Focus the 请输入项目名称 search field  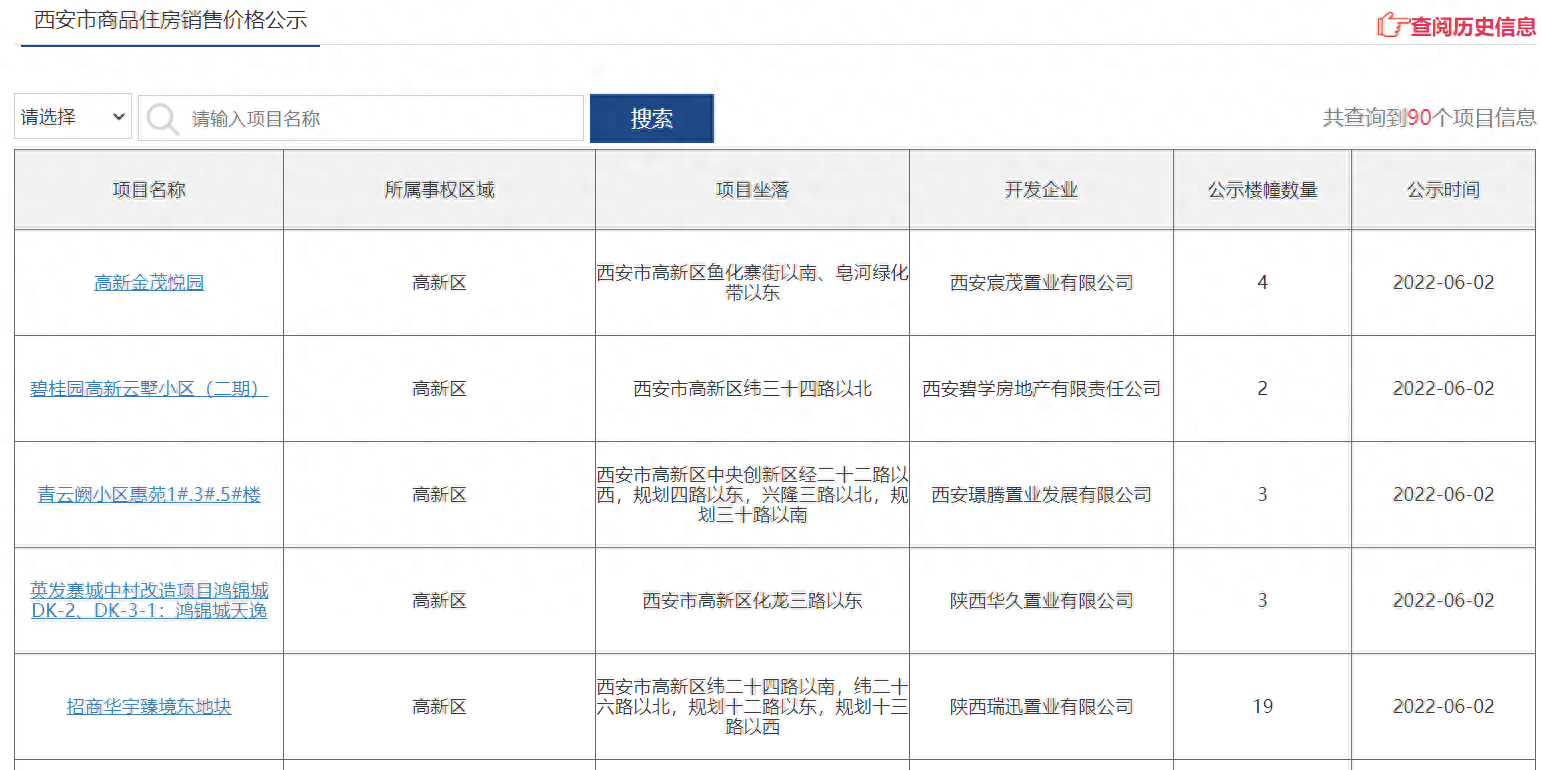pyautogui.click(x=361, y=118)
